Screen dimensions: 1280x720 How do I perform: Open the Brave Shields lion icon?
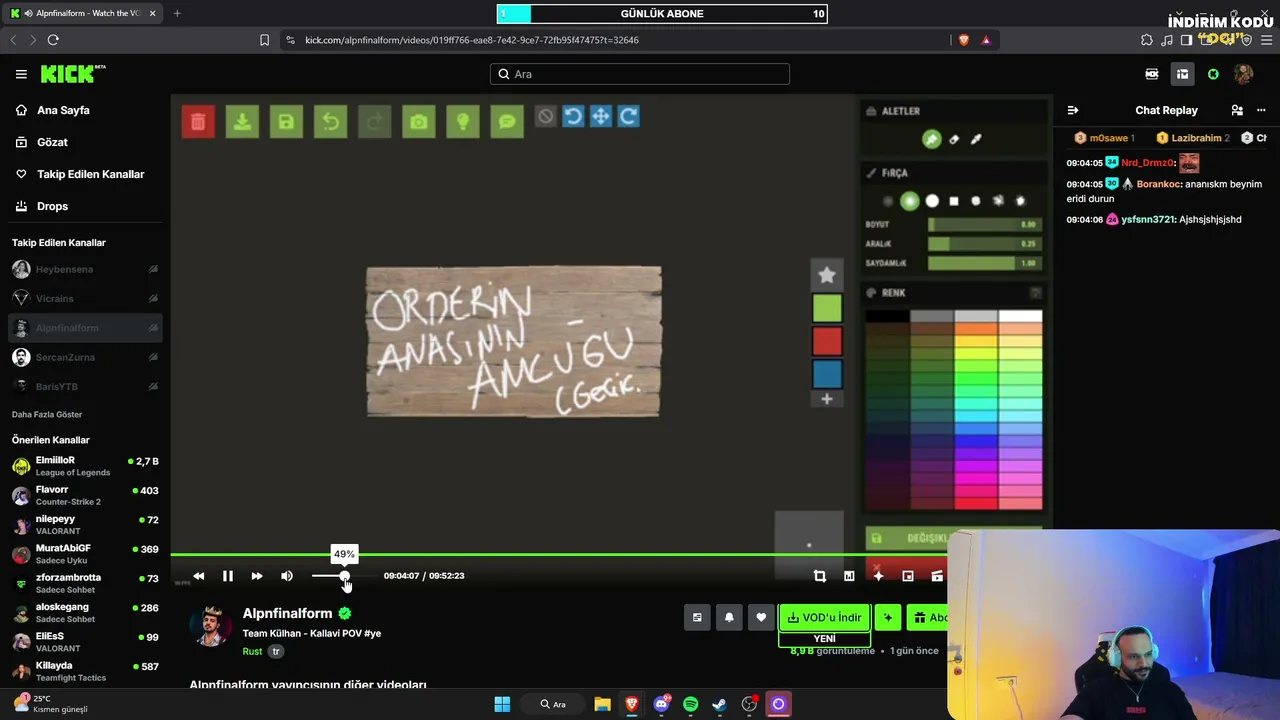964,40
